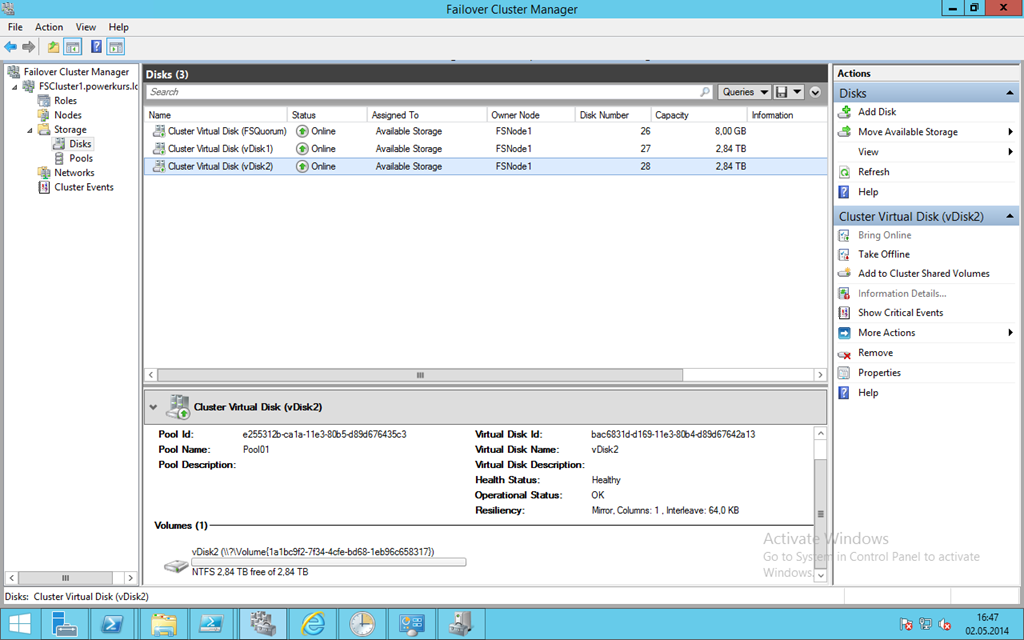Click Add to Cluster Shared Volumes
This screenshot has width=1024, height=640.
(x=923, y=274)
